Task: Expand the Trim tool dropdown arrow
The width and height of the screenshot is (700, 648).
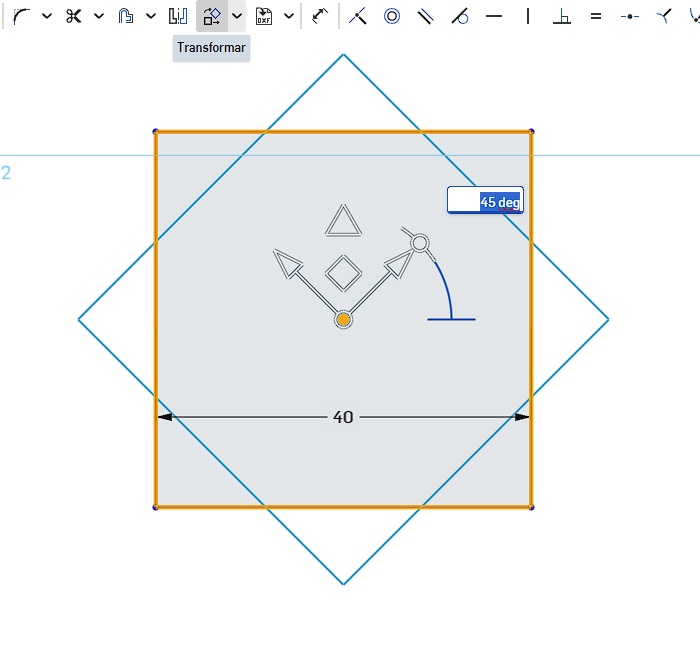Action: (x=98, y=16)
